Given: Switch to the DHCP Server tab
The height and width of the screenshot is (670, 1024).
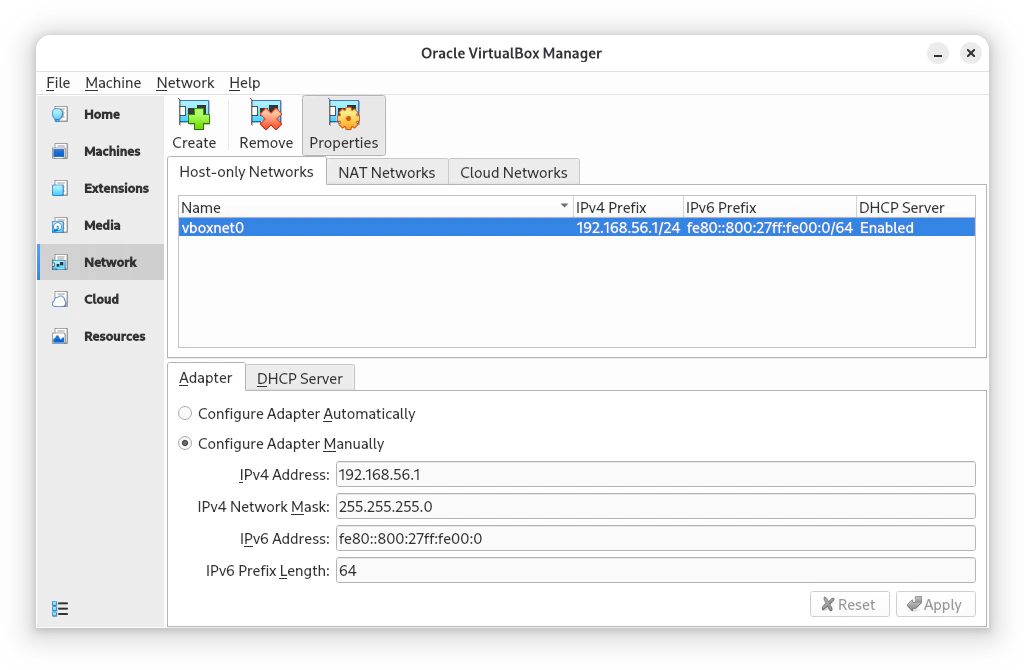Looking at the screenshot, I should tap(299, 378).
